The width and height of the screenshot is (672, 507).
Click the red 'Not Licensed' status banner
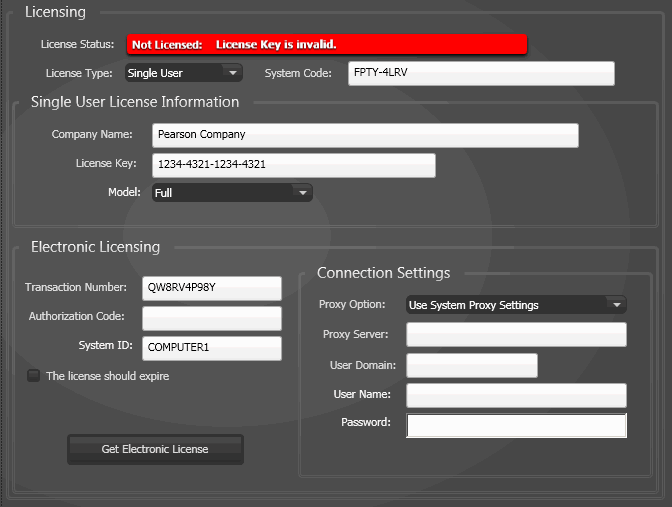[327, 45]
